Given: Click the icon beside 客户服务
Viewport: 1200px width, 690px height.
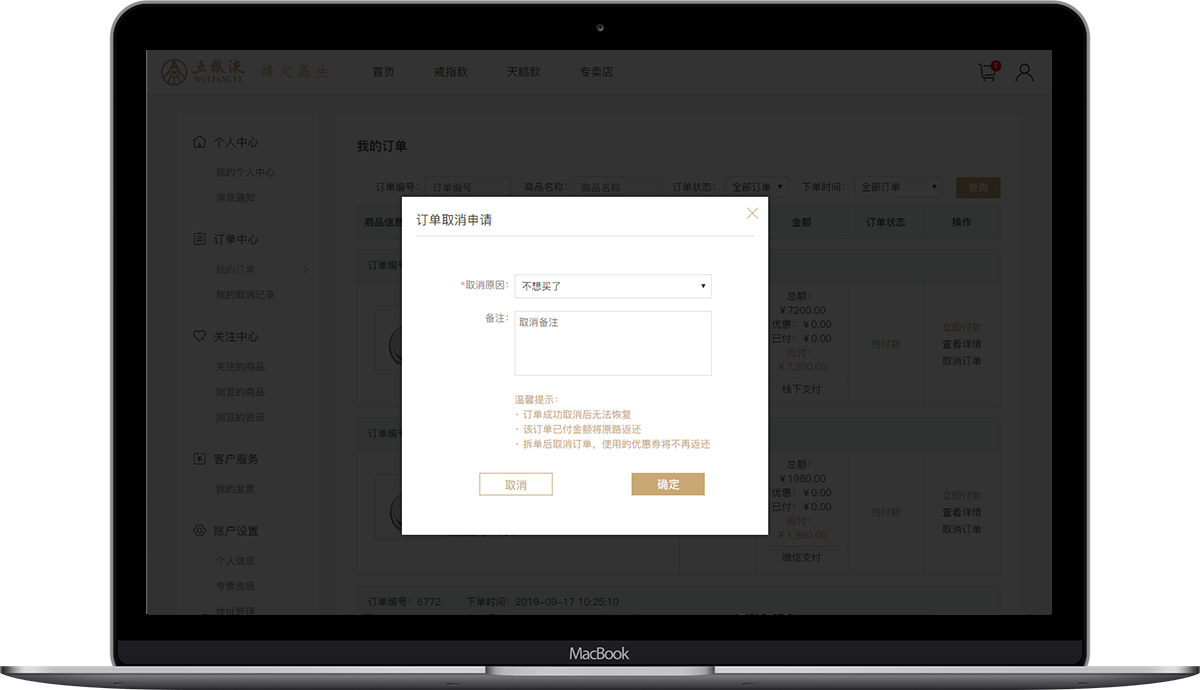Looking at the screenshot, I should coord(199,458).
